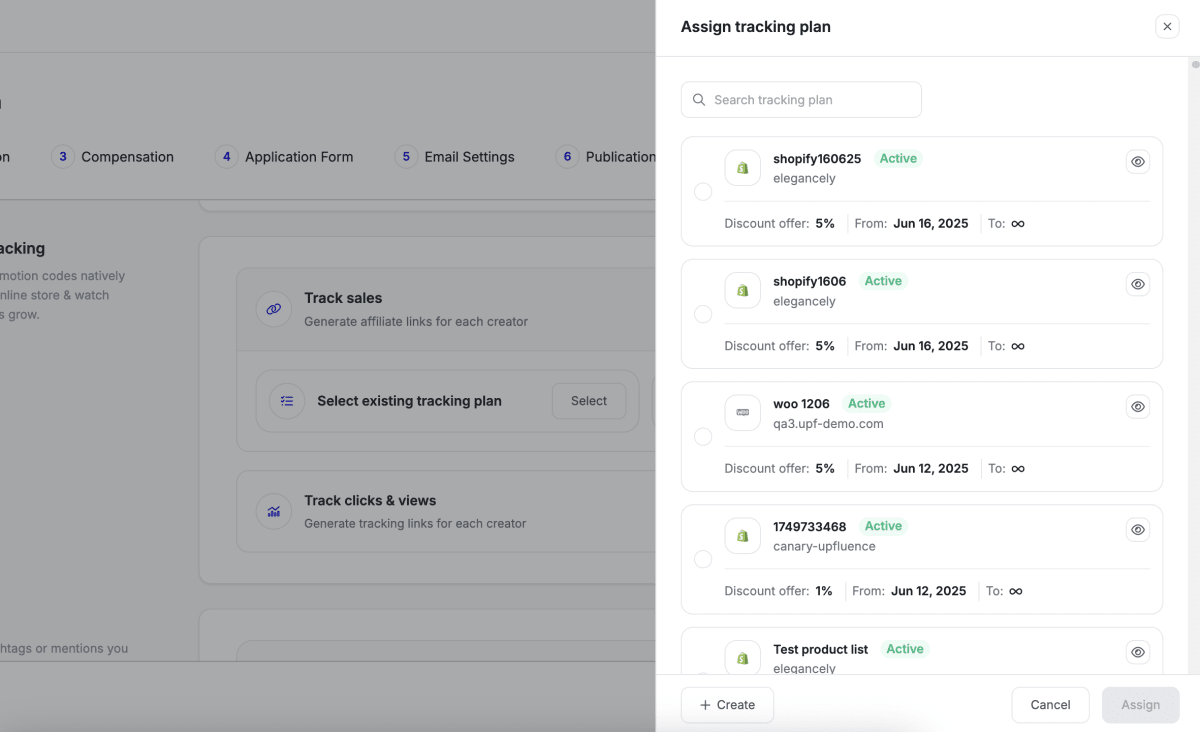Click the Active badge of shopify160625
The width and height of the screenshot is (1200, 732).
click(898, 158)
